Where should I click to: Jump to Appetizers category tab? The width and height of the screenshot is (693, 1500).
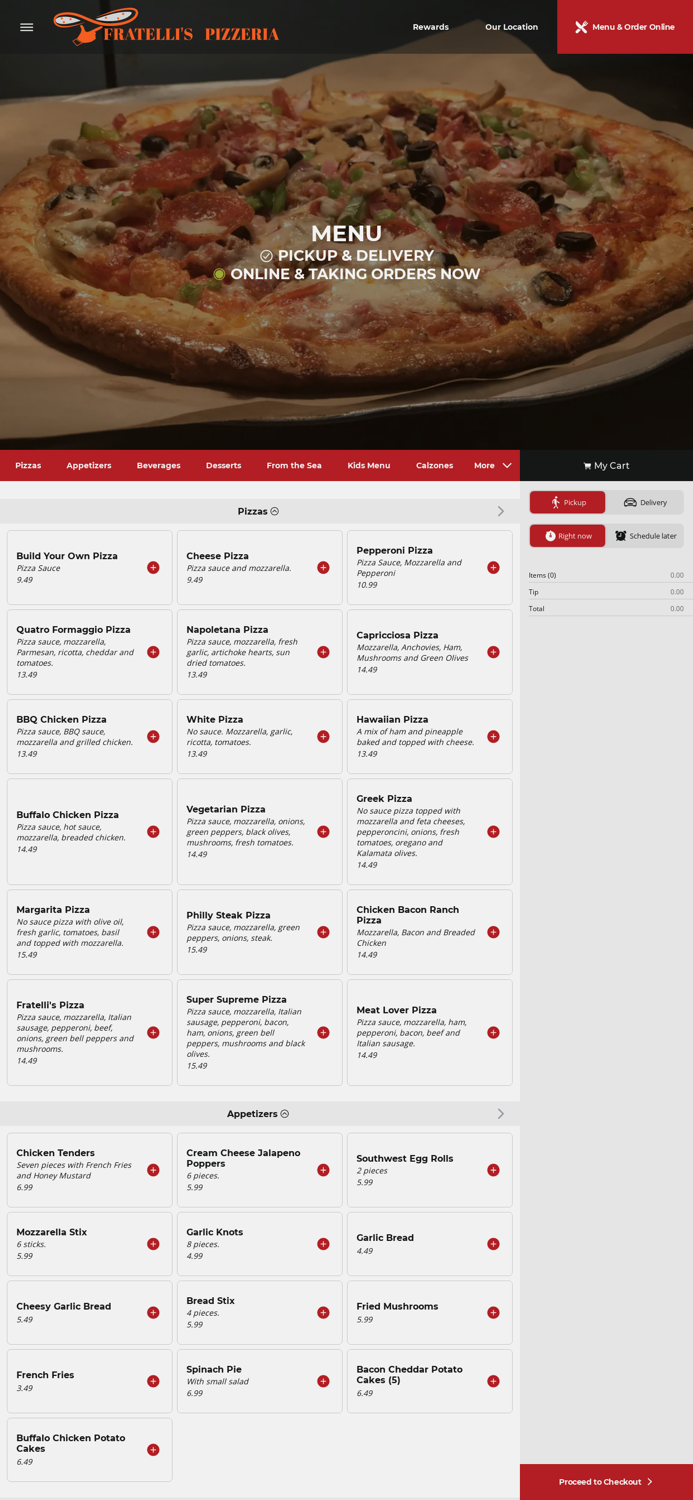coord(89,465)
